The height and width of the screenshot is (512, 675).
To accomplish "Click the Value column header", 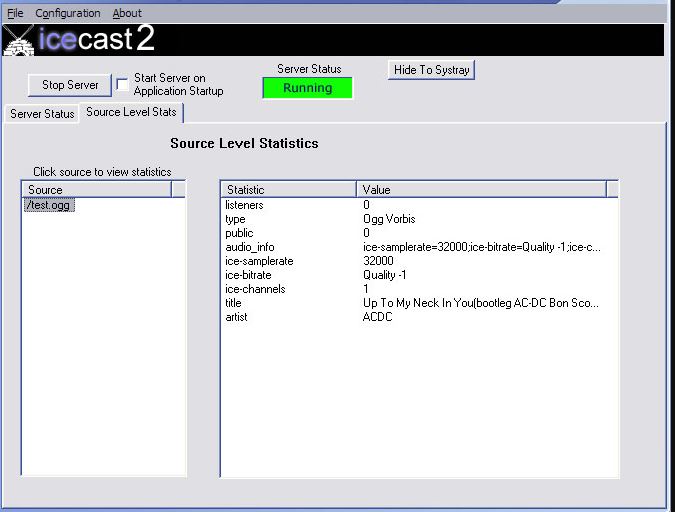I will [x=481, y=189].
